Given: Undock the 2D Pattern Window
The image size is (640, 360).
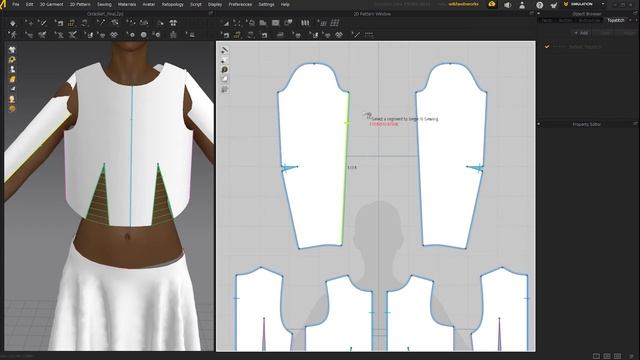Looking at the screenshot, I should click(x=531, y=13).
